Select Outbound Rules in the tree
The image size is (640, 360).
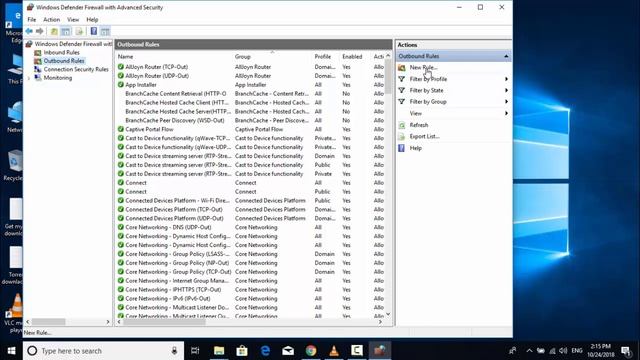[64, 61]
